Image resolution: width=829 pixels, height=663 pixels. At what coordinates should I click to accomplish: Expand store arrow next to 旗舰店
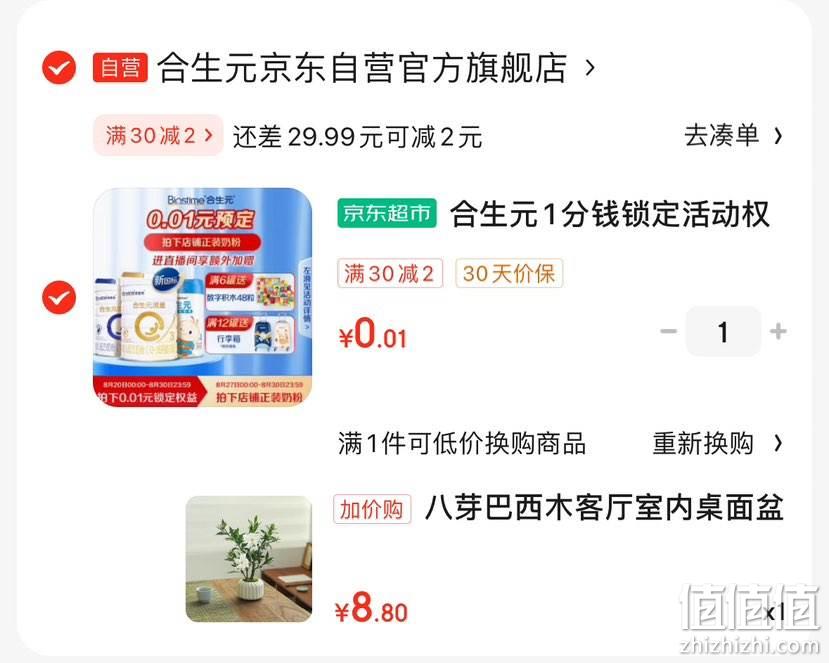point(591,68)
